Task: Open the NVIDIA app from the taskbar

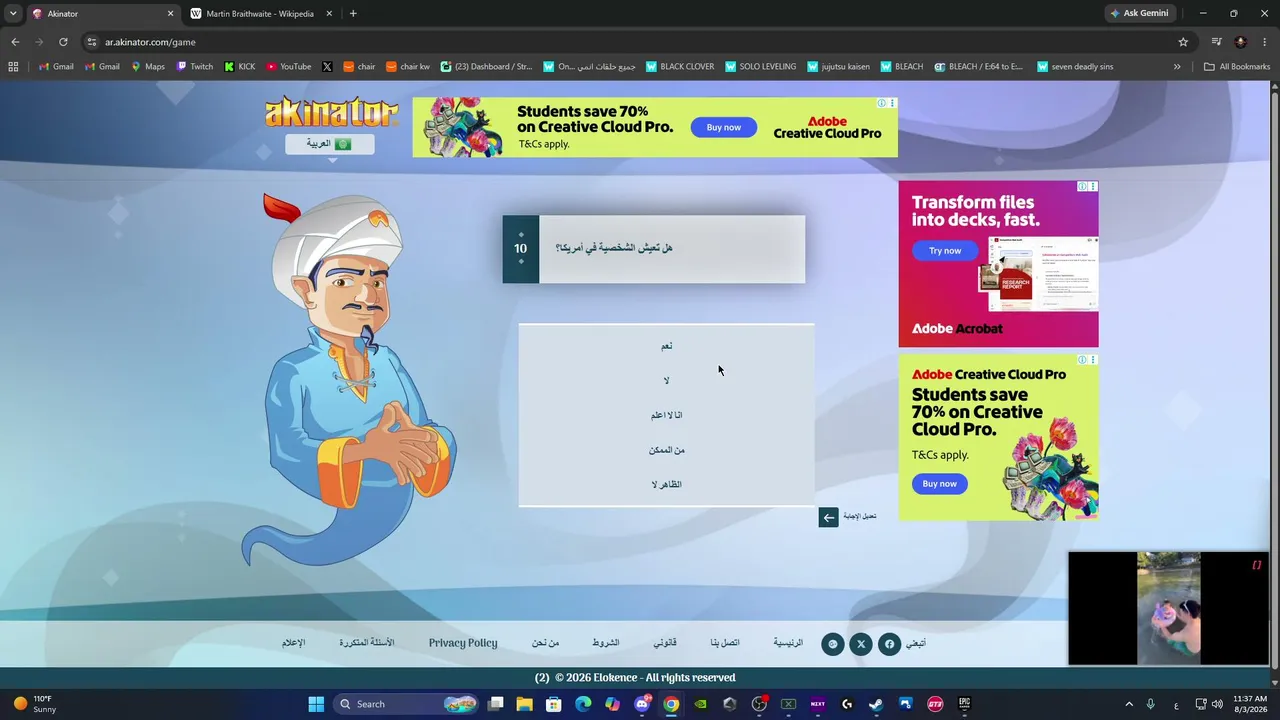Action: 700,704
